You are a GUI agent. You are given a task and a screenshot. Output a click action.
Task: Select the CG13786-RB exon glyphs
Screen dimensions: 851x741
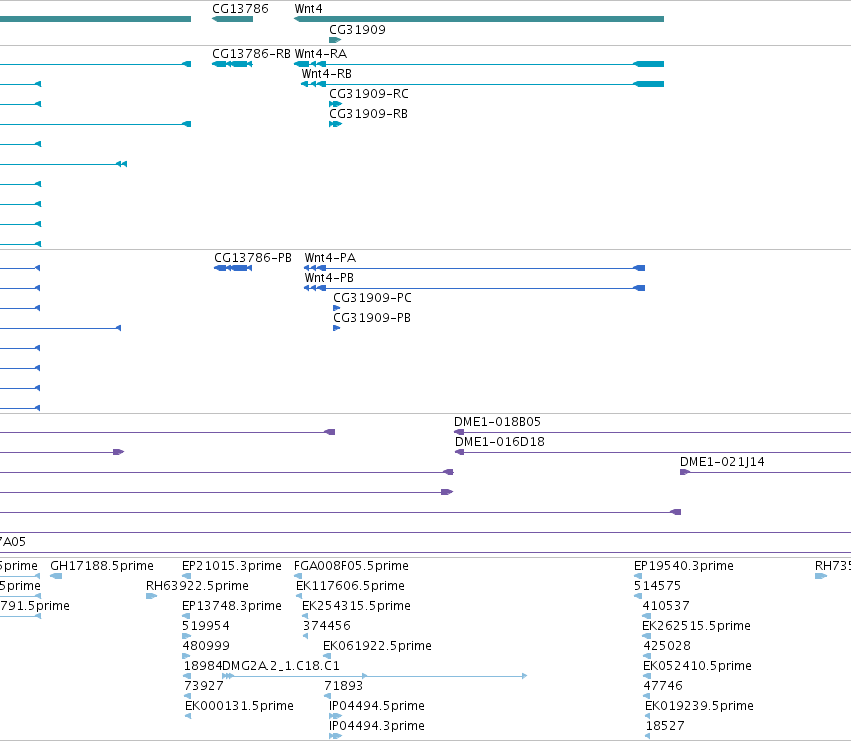(232, 64)
